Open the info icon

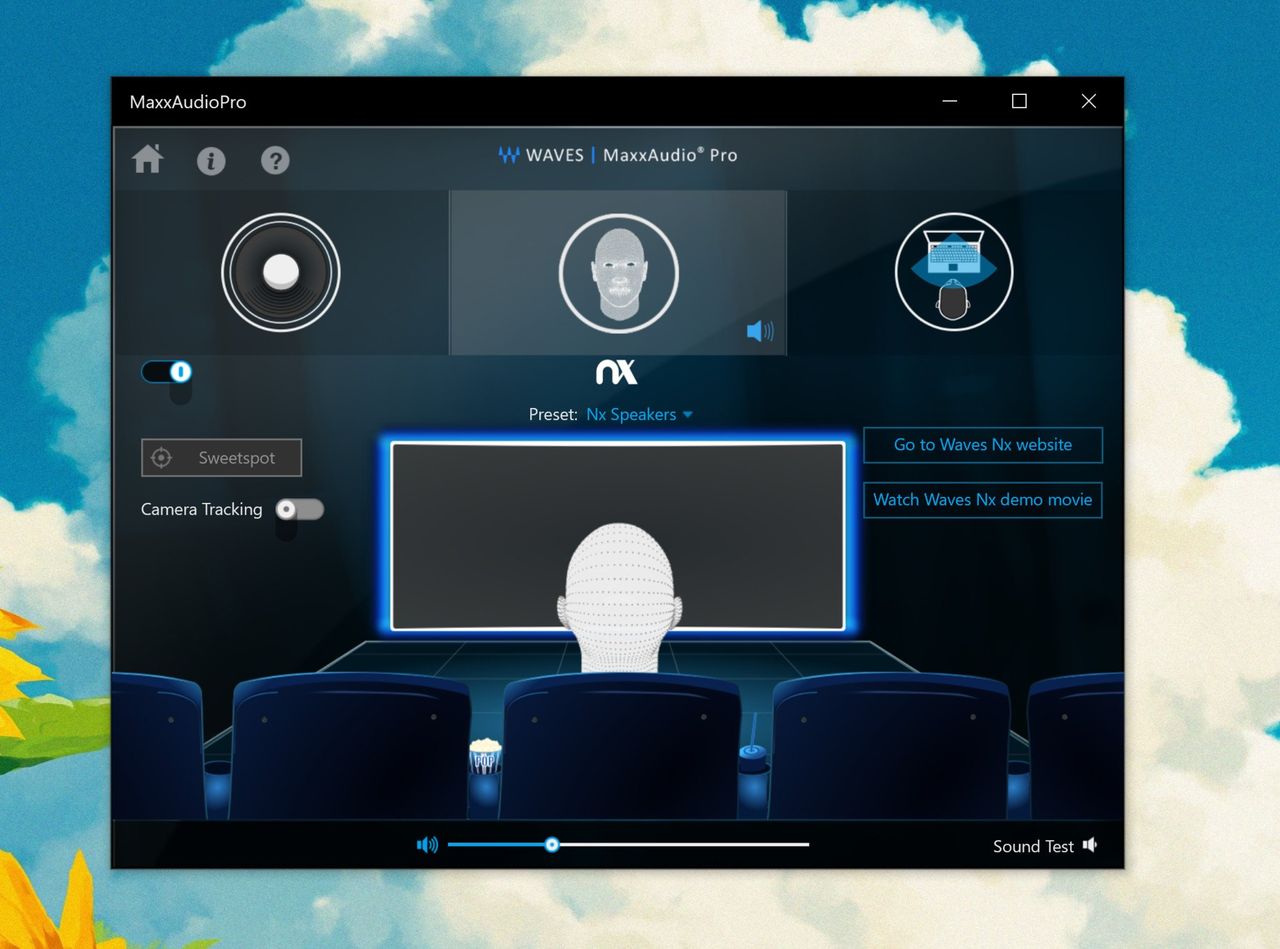(211, 160)
